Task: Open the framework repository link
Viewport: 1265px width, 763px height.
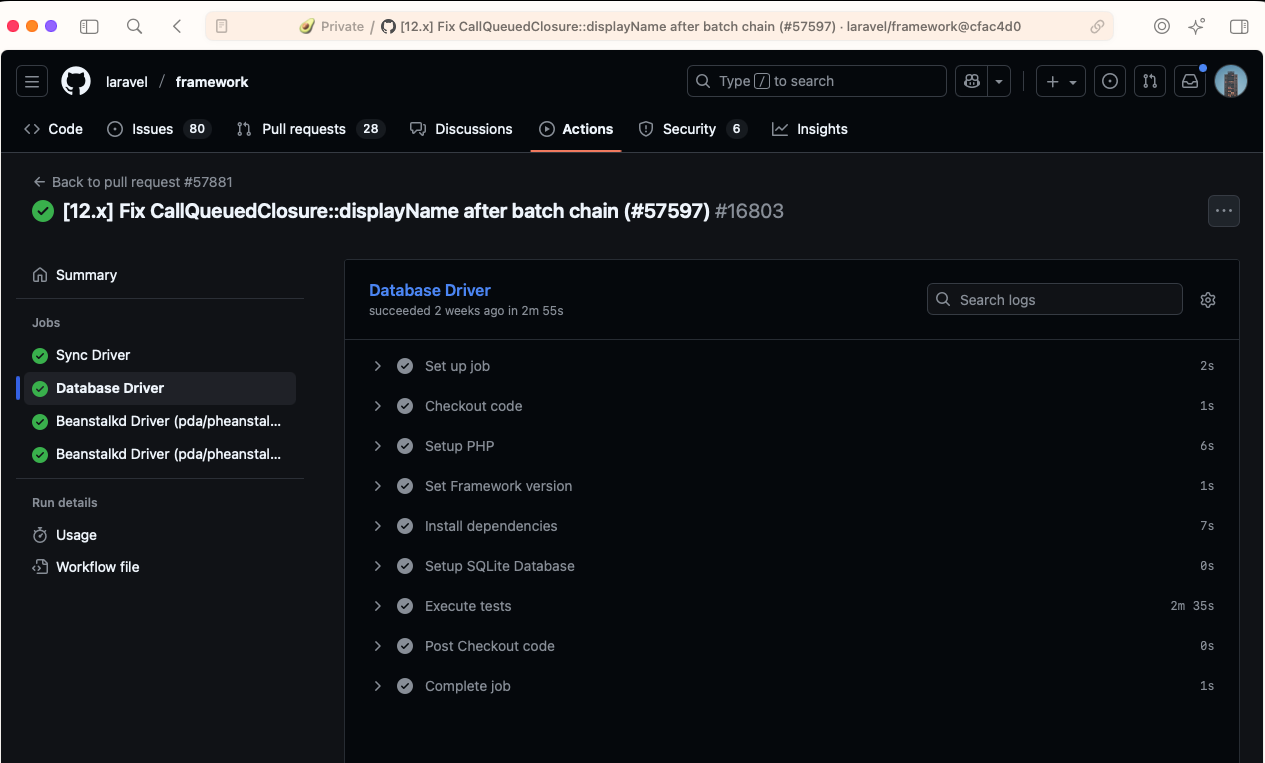Action: tap(212, 82)
